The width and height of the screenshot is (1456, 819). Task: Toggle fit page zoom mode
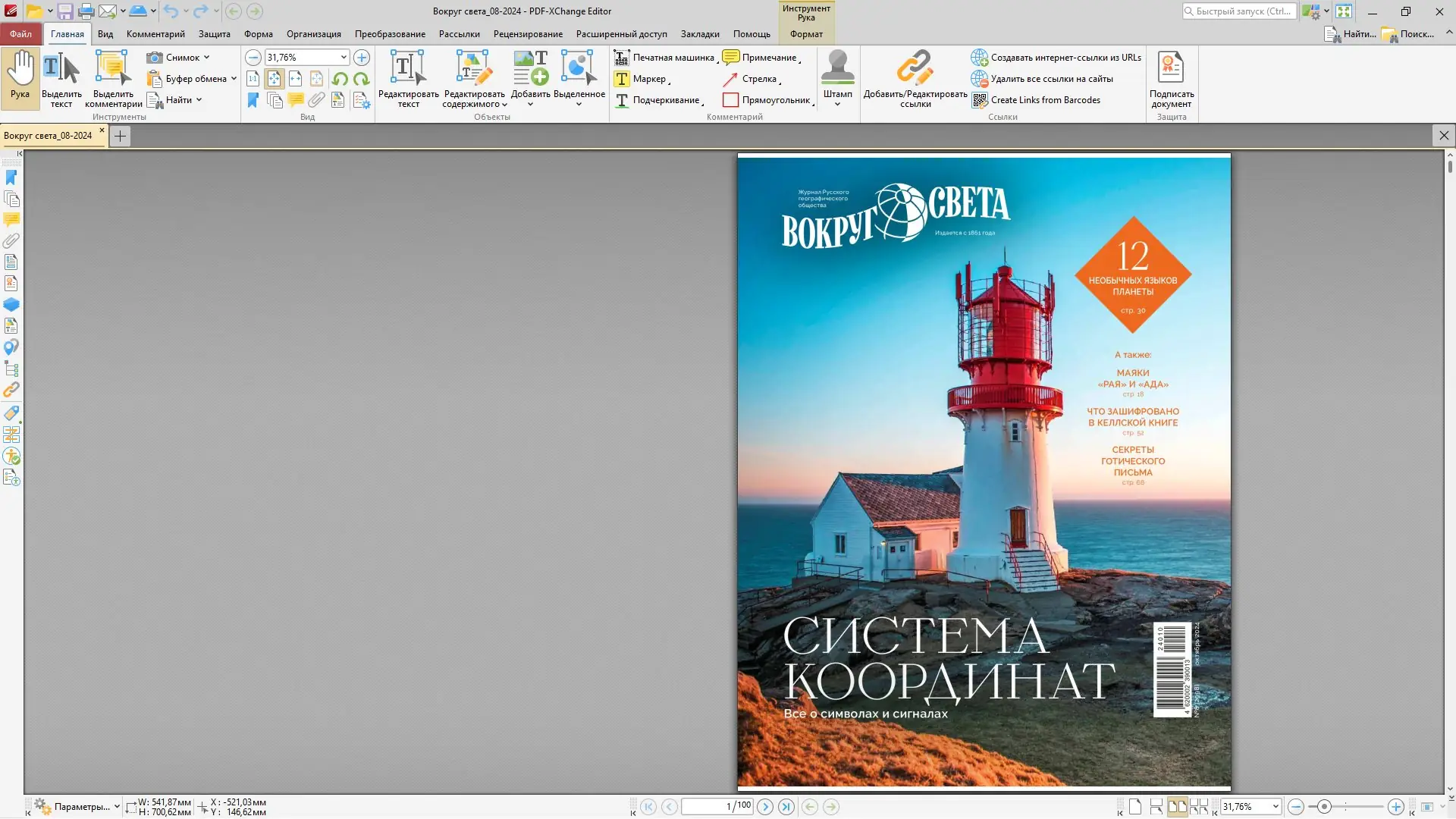click(x=274, y=78)
